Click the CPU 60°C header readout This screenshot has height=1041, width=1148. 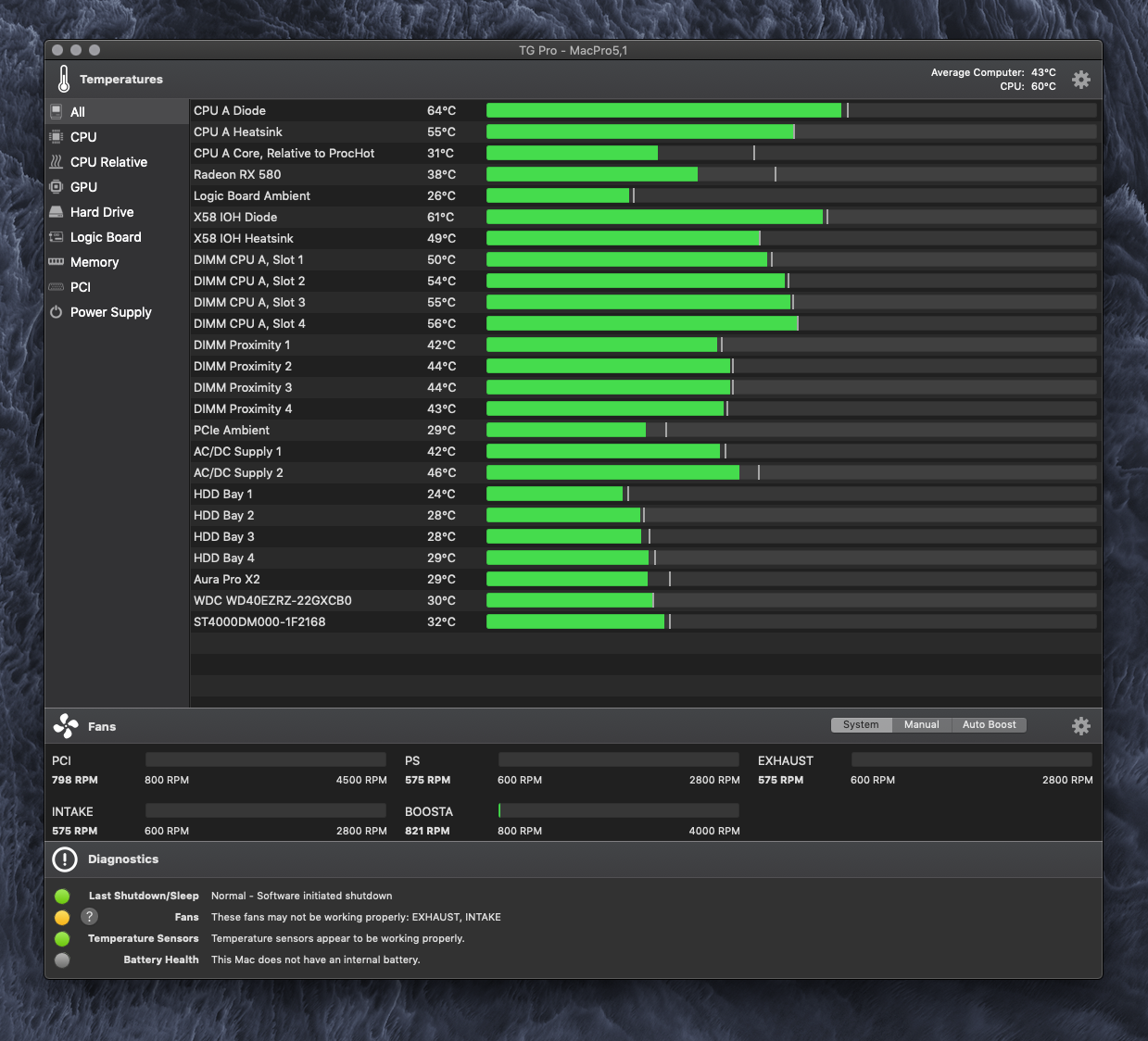point(1028,86)
